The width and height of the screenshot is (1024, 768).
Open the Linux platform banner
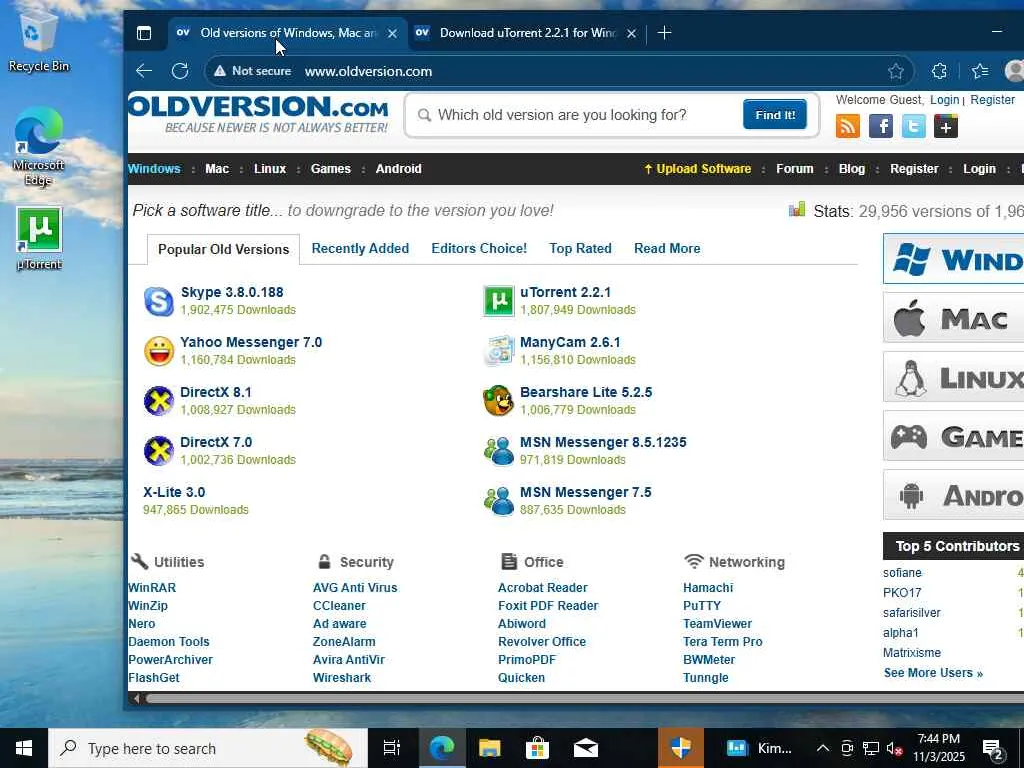[953, 377]
